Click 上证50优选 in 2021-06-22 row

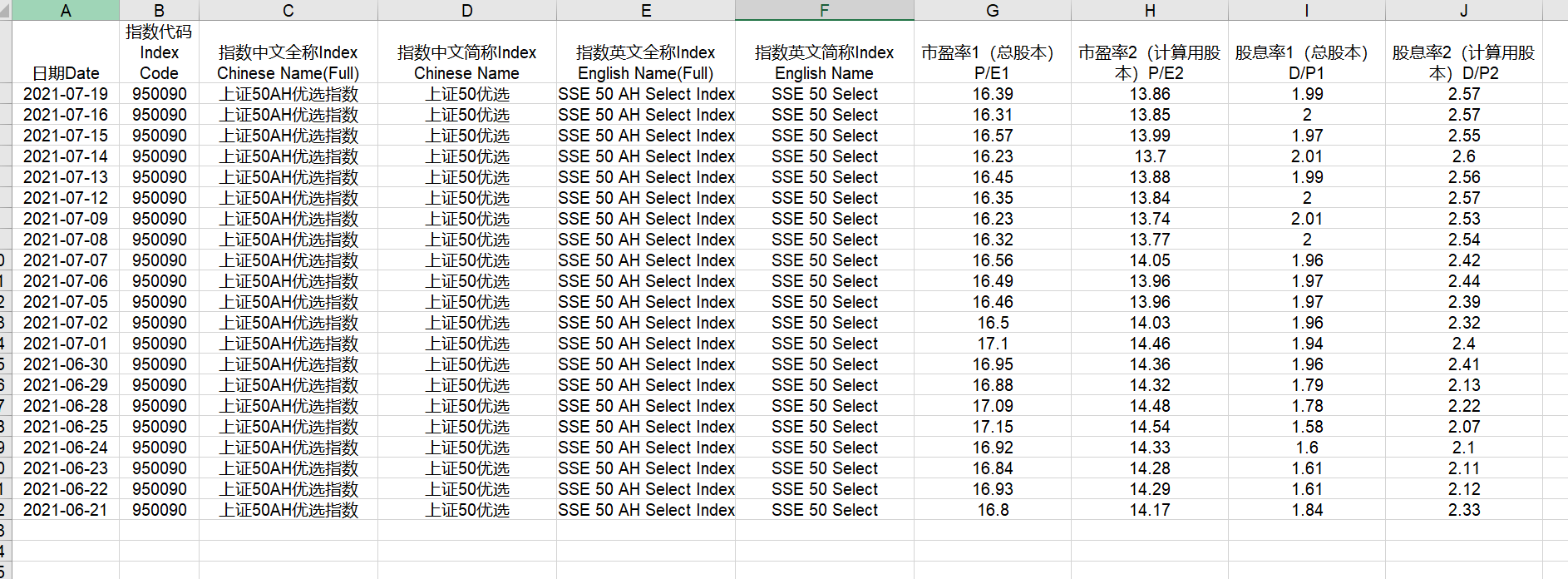467,489
